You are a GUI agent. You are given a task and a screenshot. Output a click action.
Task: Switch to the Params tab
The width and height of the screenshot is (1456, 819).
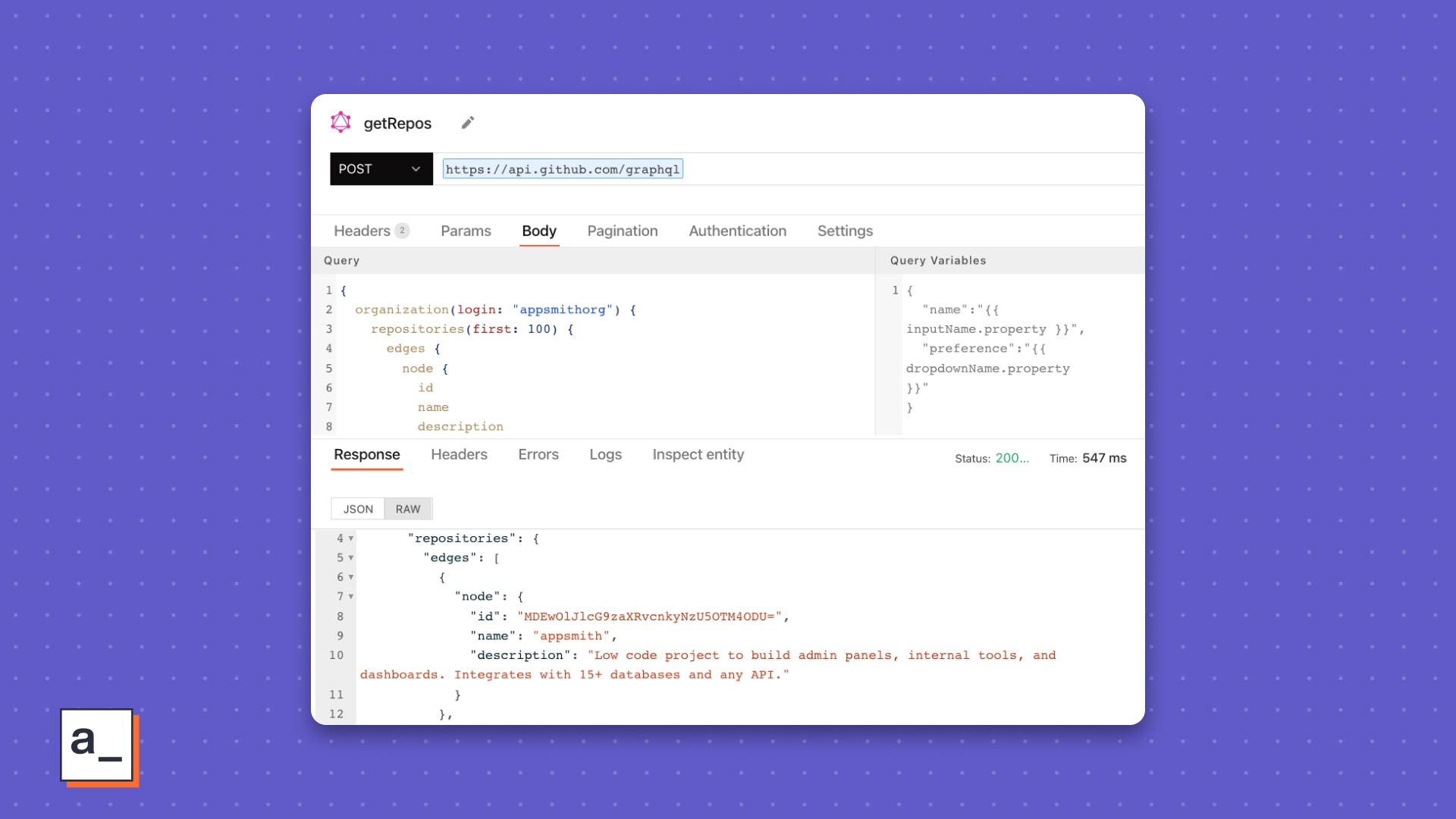point(466,231)
